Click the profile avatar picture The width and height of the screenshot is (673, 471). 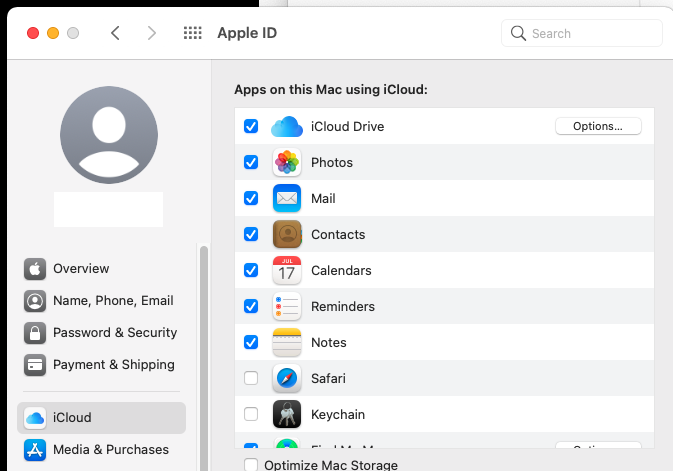pyautogui.click(x=109, y=135)
